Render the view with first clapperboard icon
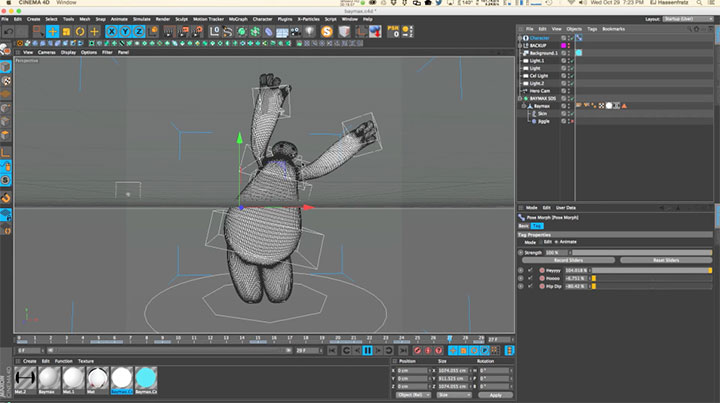720x403 pixels. click(169, 32)
